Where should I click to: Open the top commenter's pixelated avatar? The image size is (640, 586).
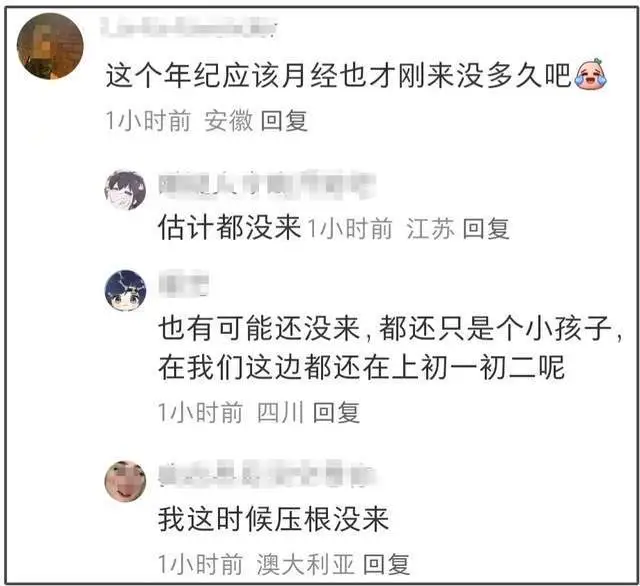click(x=50, y=46)
